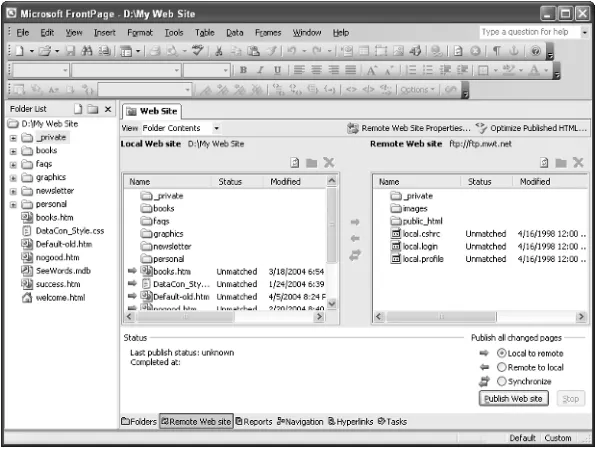This screenshot has height=450, width=598.
Task: Click the Show All paragraph marks icon
Action: pyautogui.click(x=497, y=51)
